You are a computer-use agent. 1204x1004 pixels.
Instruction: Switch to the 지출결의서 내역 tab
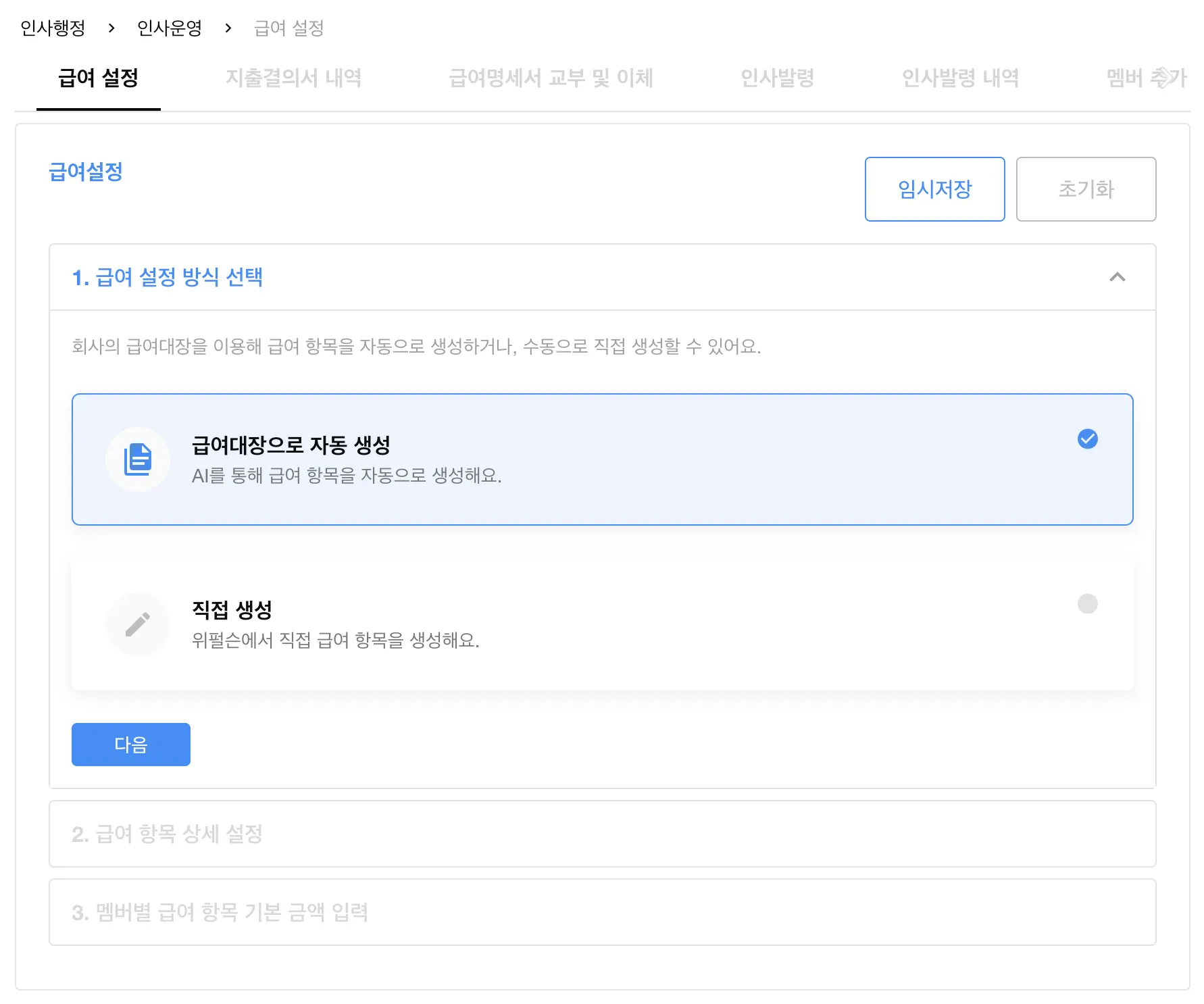tap(293, 78)
